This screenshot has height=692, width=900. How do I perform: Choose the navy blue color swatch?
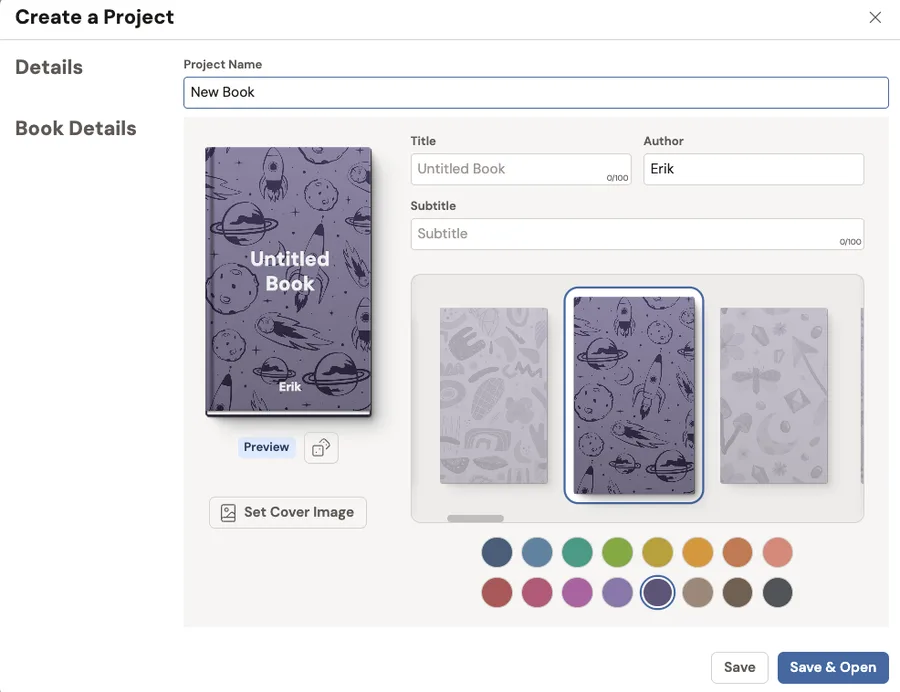tap(497, 553)
